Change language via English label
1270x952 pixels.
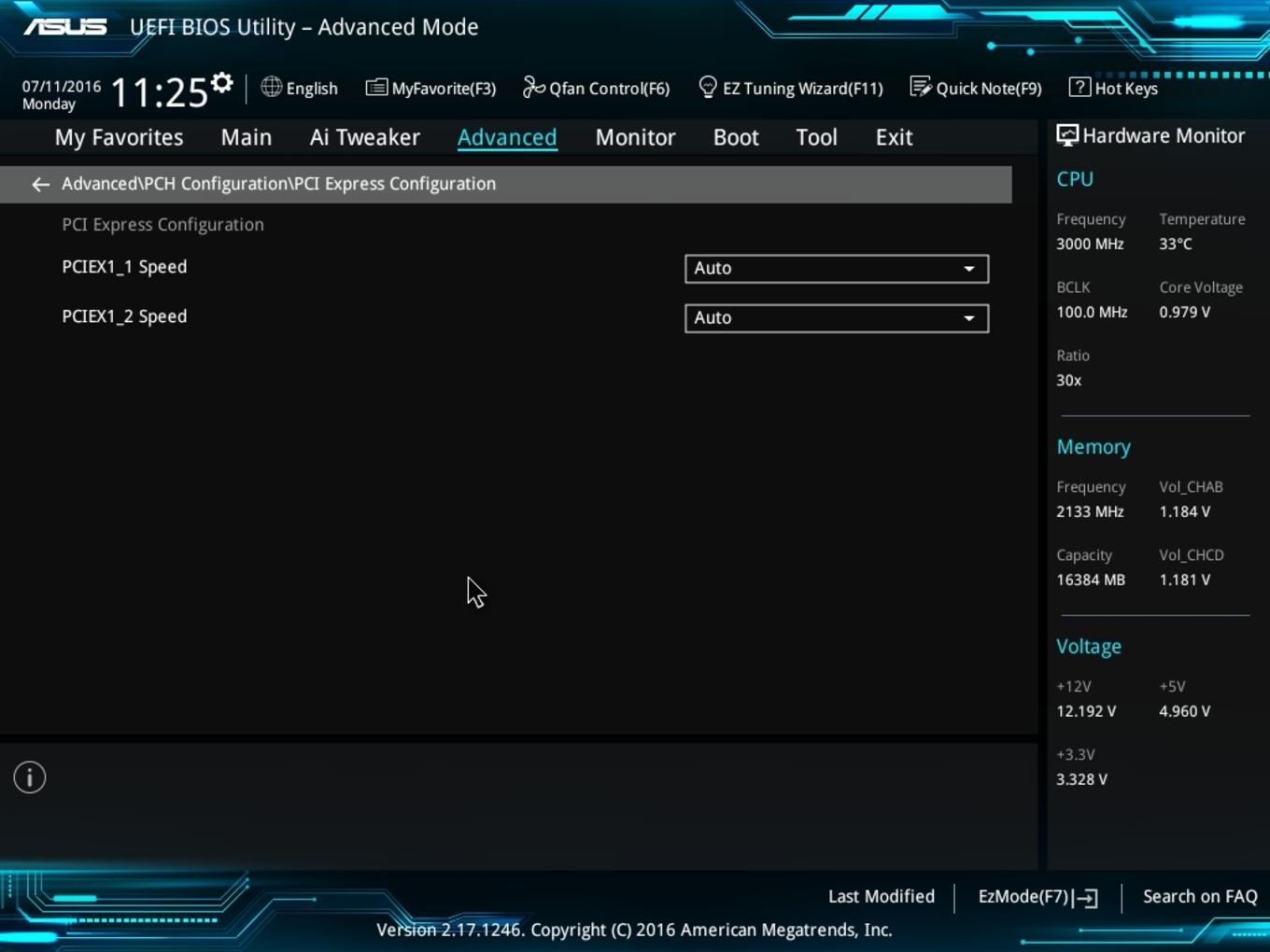(x=312, y=89)
